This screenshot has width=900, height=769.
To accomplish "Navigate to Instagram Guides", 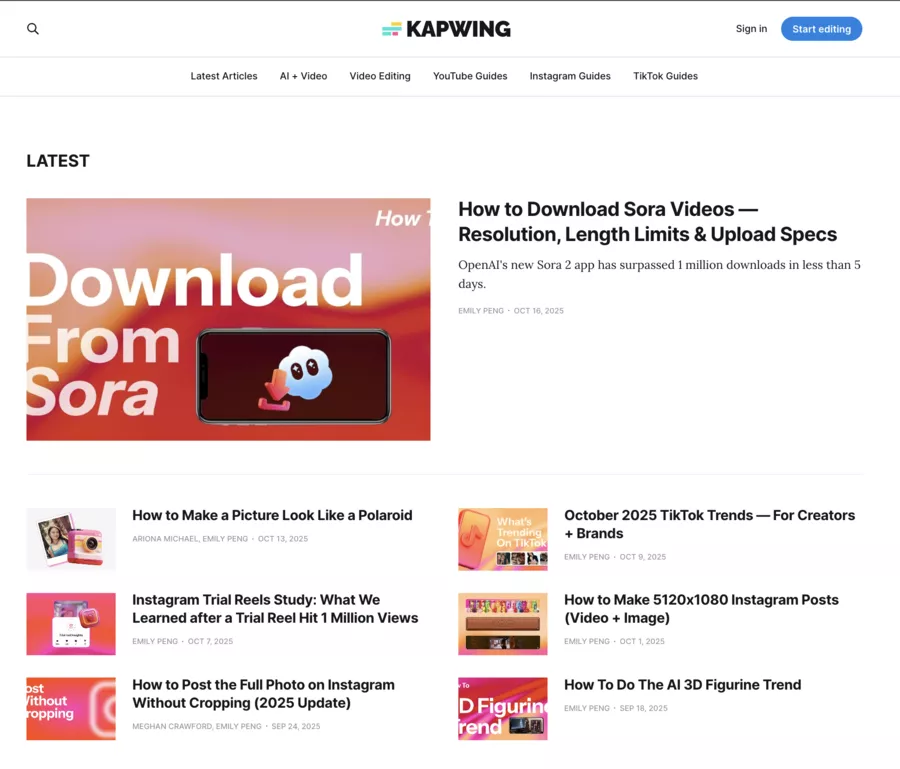I will [x=570, y=76].
